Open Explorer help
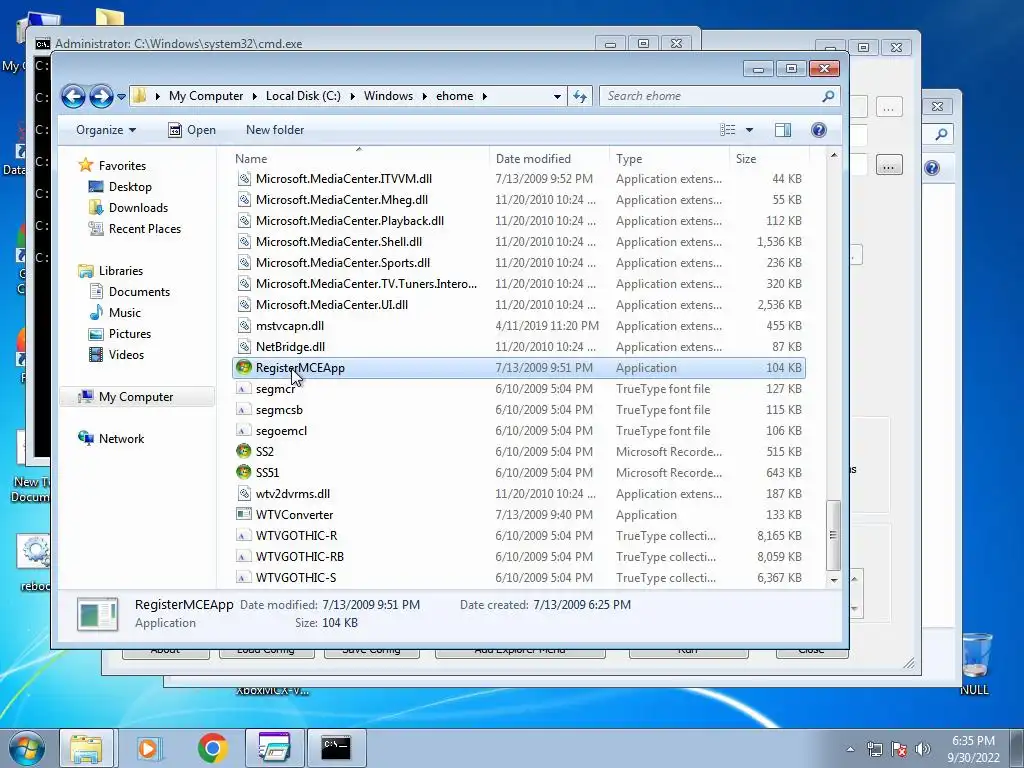The width and height of the screenshot is (1024, 768). coord(818,130)
